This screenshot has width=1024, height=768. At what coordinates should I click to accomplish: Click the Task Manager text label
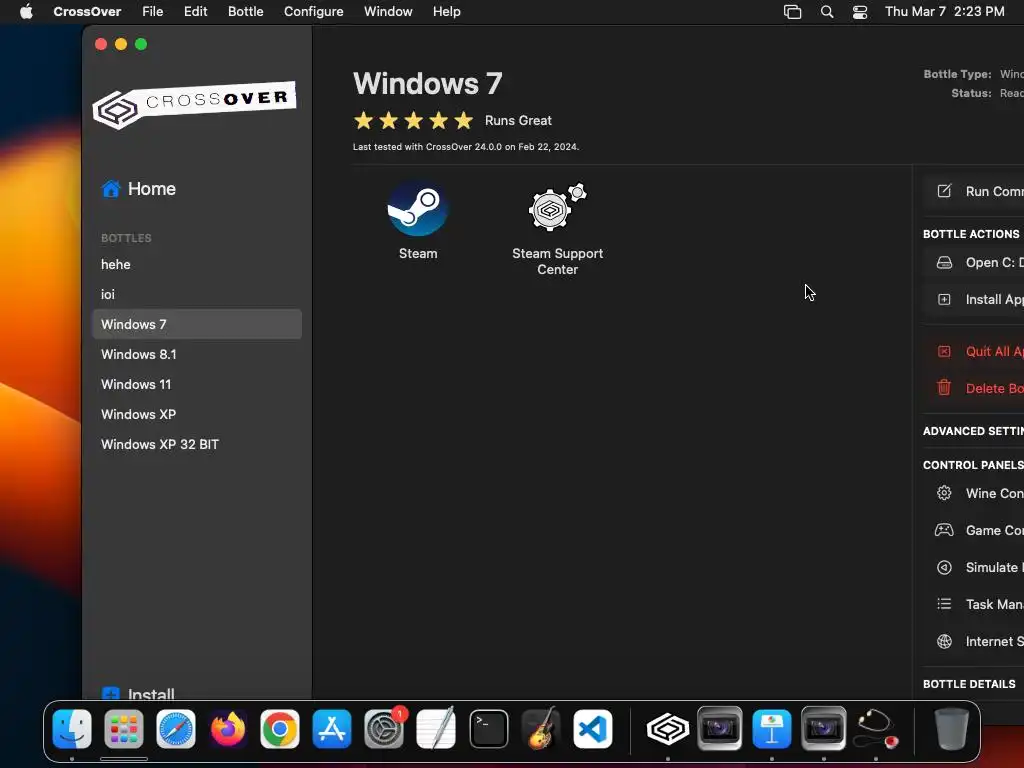point(995,604)
